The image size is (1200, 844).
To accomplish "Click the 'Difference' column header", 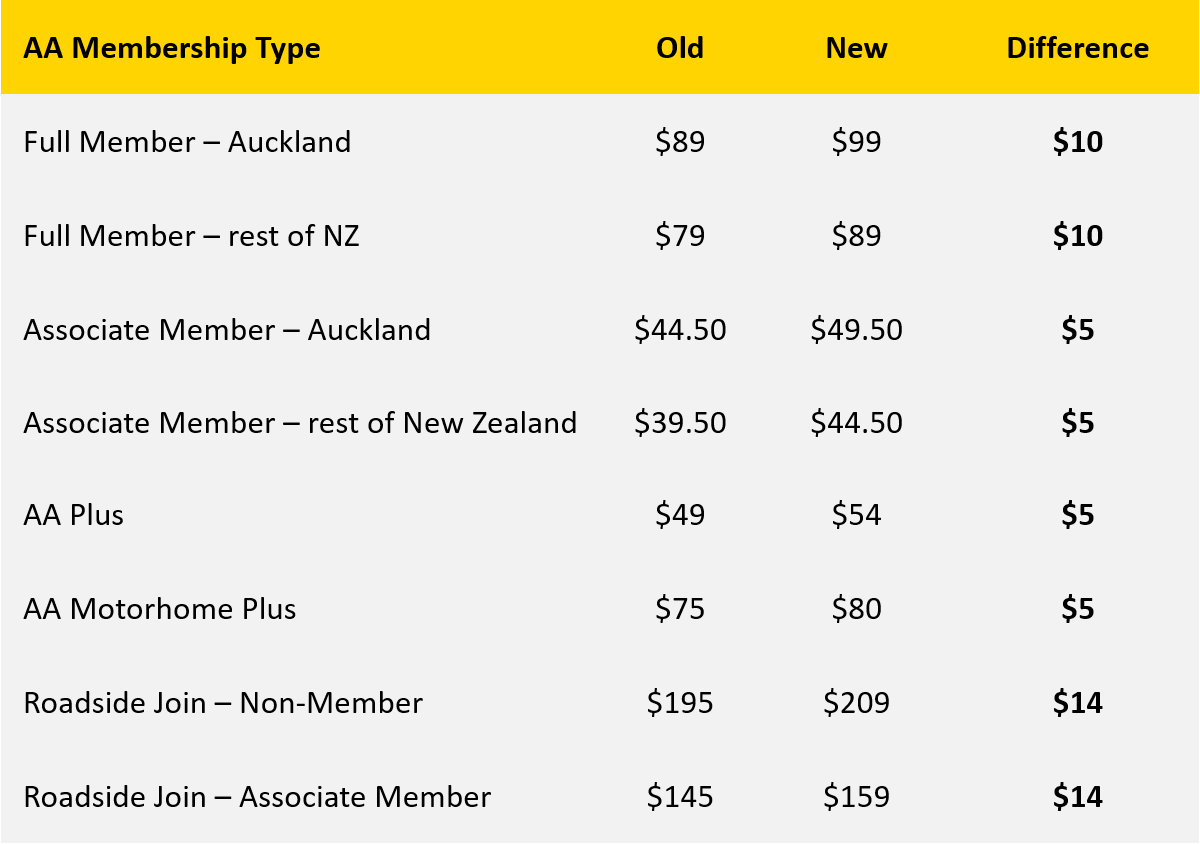I will click(1077, 48).
